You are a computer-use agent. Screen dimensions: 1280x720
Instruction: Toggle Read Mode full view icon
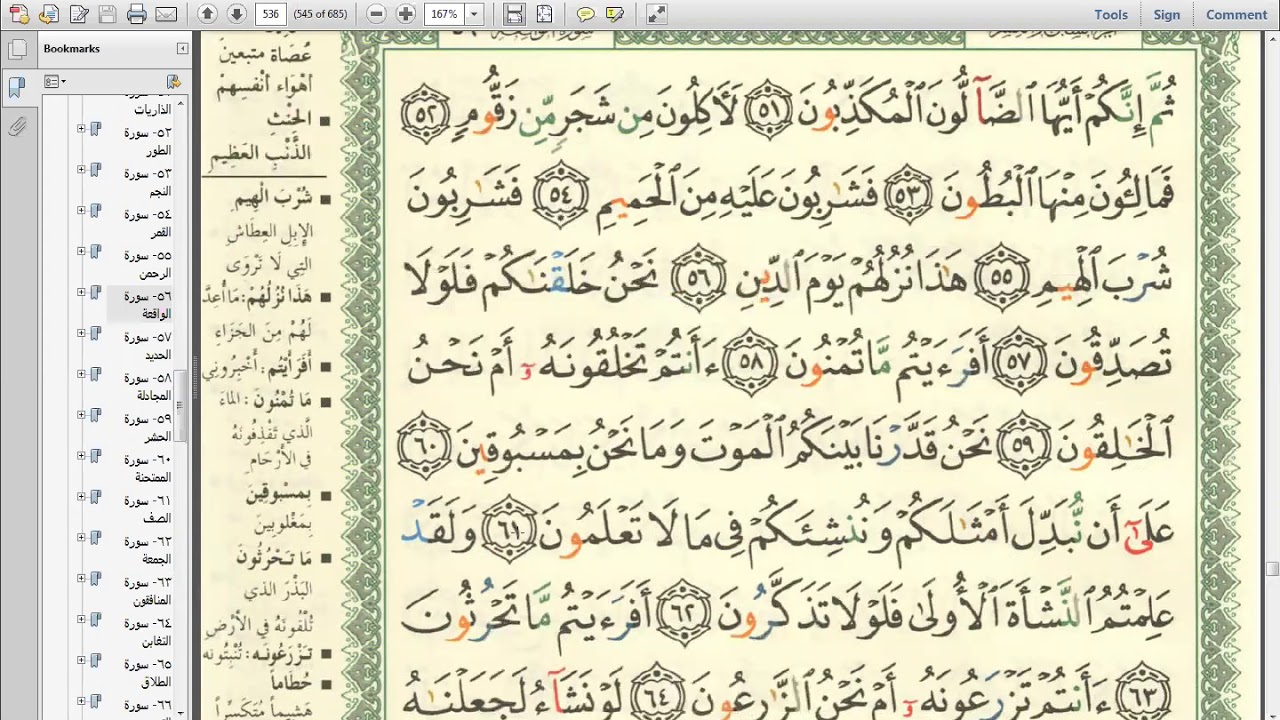[x=656, y=14]
